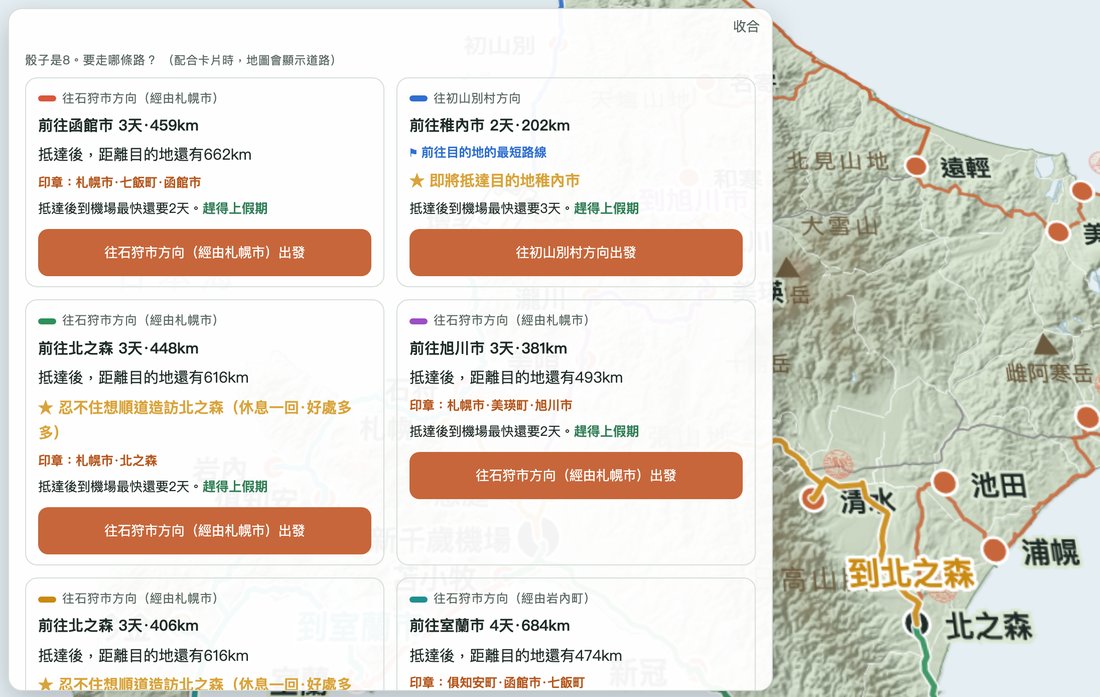
Task: Click the star icon beside 即將抵達目的地稚內市
Action: tap(417, 181)
